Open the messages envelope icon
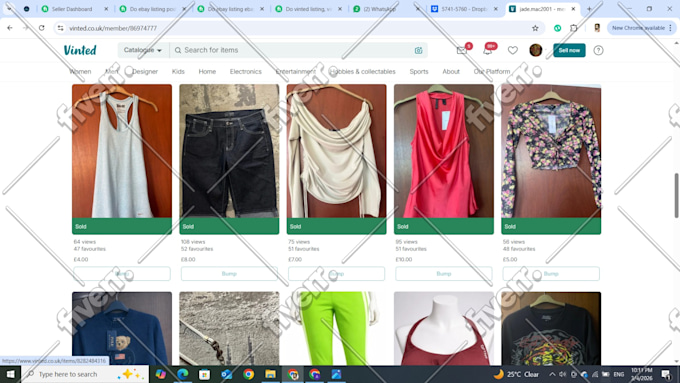This screenshot has height=383, width=680. click(x=462, y=50)
